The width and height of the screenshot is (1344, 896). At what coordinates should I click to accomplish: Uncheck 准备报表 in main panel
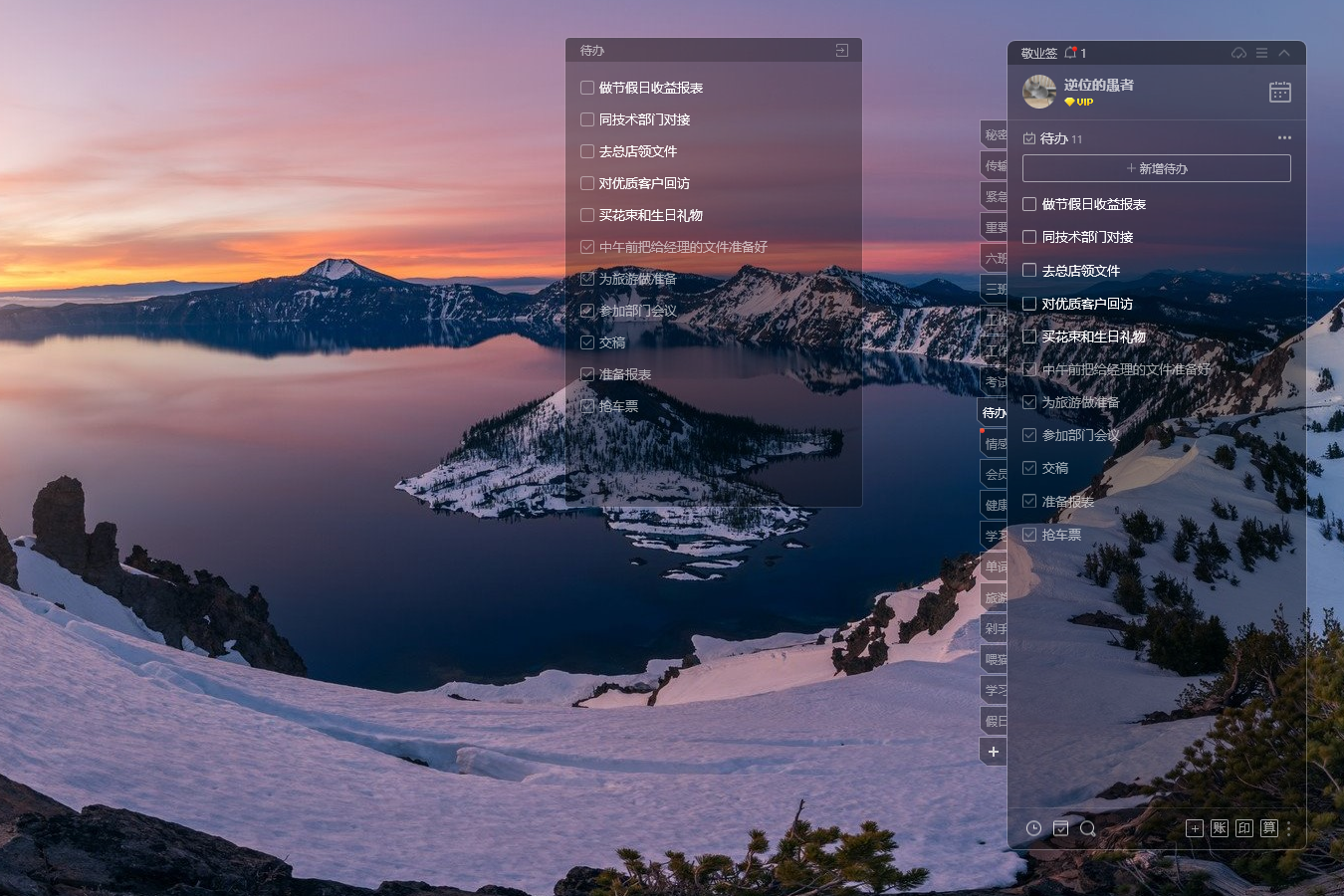[1029, 502]
